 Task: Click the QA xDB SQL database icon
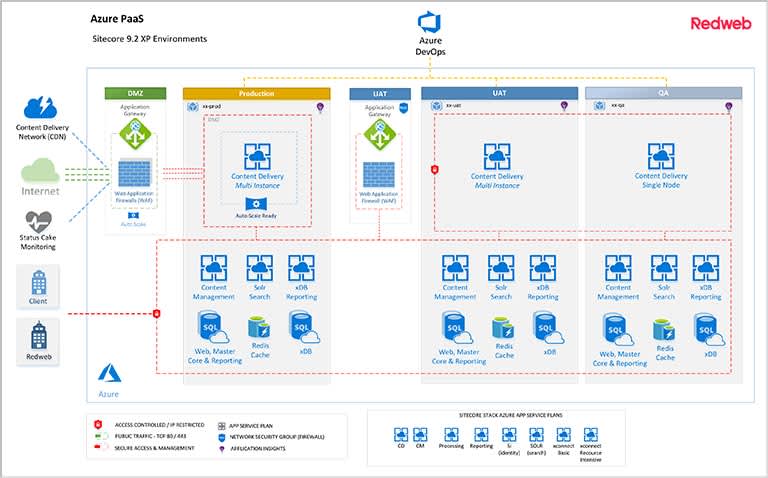point(709,330)
